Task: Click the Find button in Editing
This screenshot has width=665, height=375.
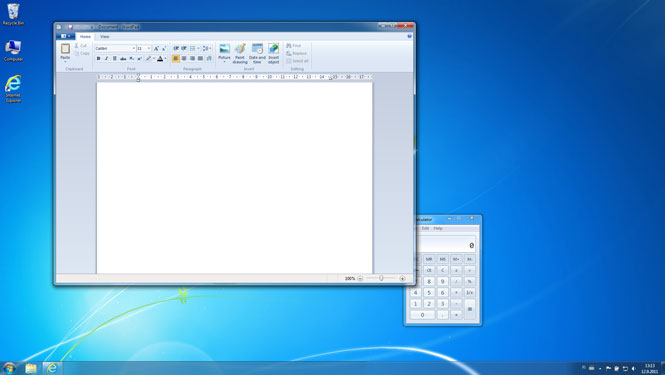Action: (x=293, y=45)
